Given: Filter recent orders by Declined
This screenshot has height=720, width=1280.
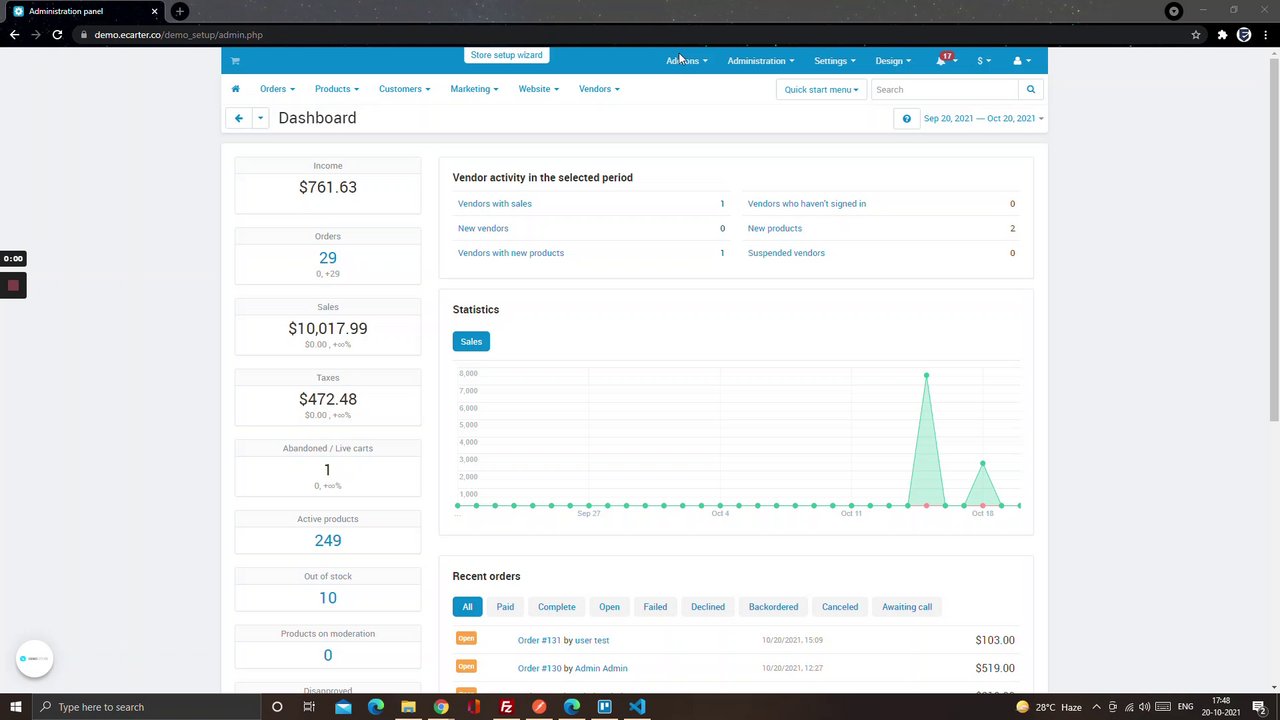Looking at the screenshot, I should coord(708,607).
